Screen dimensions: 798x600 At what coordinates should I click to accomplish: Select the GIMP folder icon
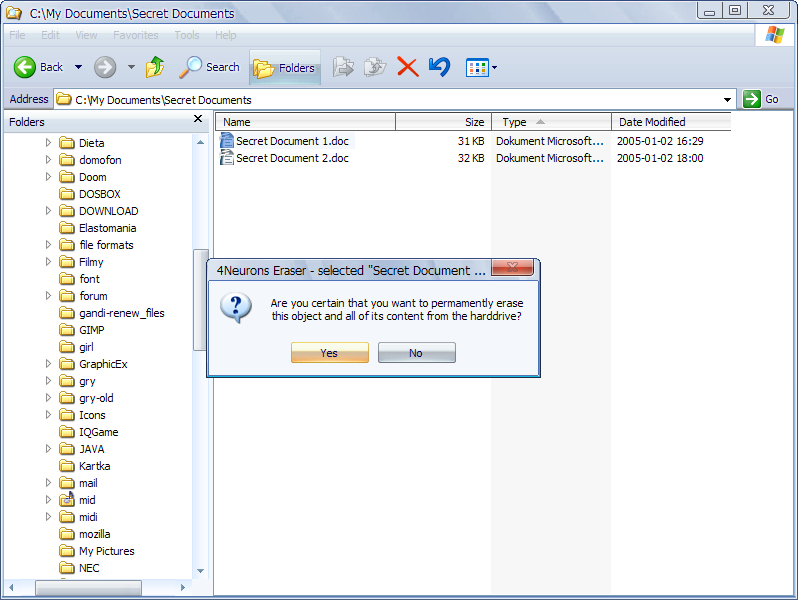[67, 330]
